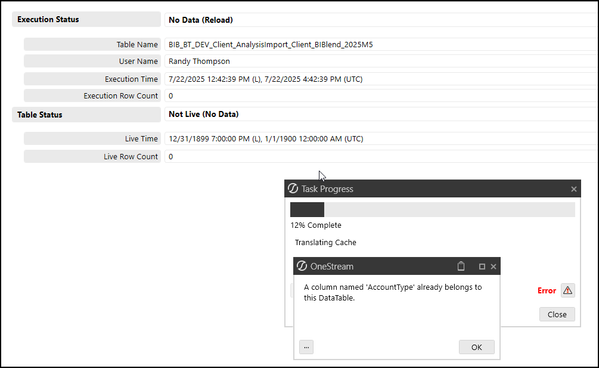Click the red Error status label
Viewport: 599px width, 368px height.
click(547, 291)
